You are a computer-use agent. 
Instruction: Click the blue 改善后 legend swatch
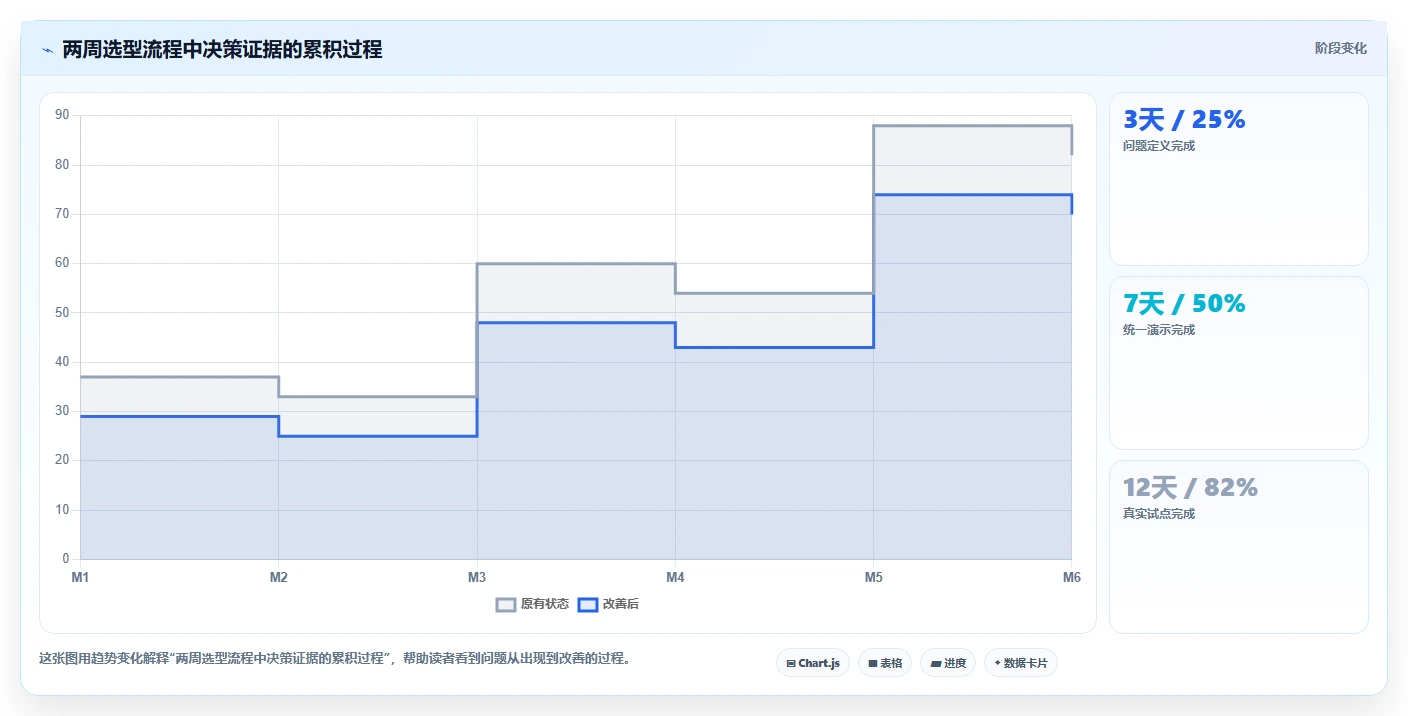point(588,604)
